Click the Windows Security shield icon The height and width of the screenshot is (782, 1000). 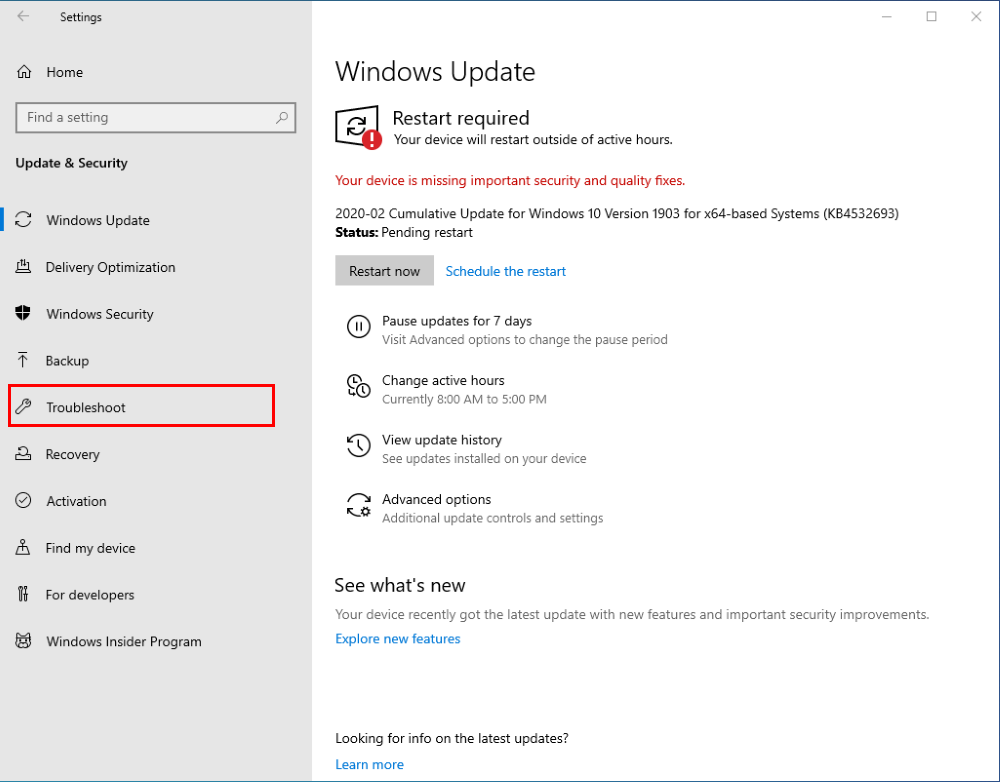[x=23, y=313]
